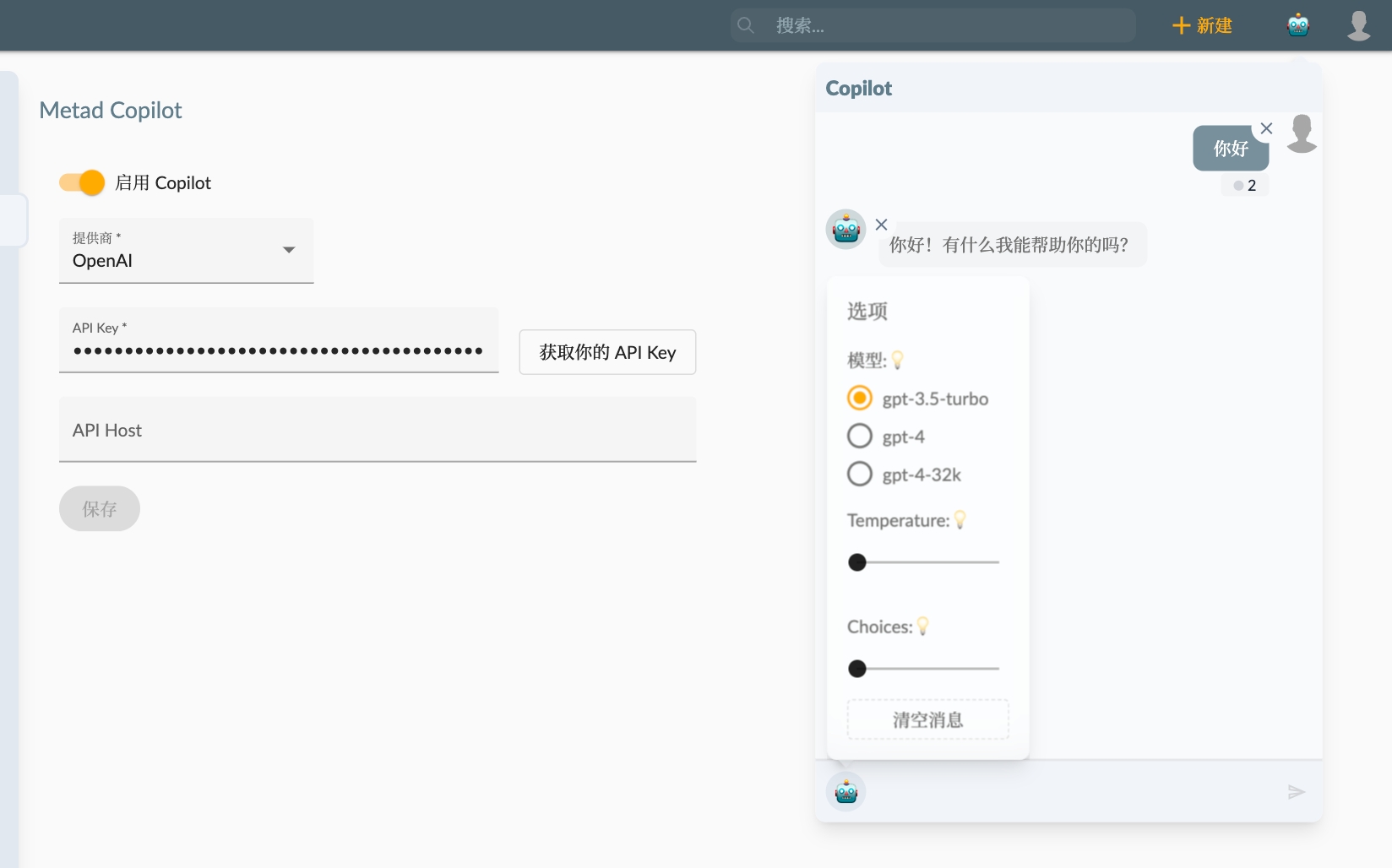Click the bot avatar next to the greeting message

pyautogui.click(x=846, y=229)
